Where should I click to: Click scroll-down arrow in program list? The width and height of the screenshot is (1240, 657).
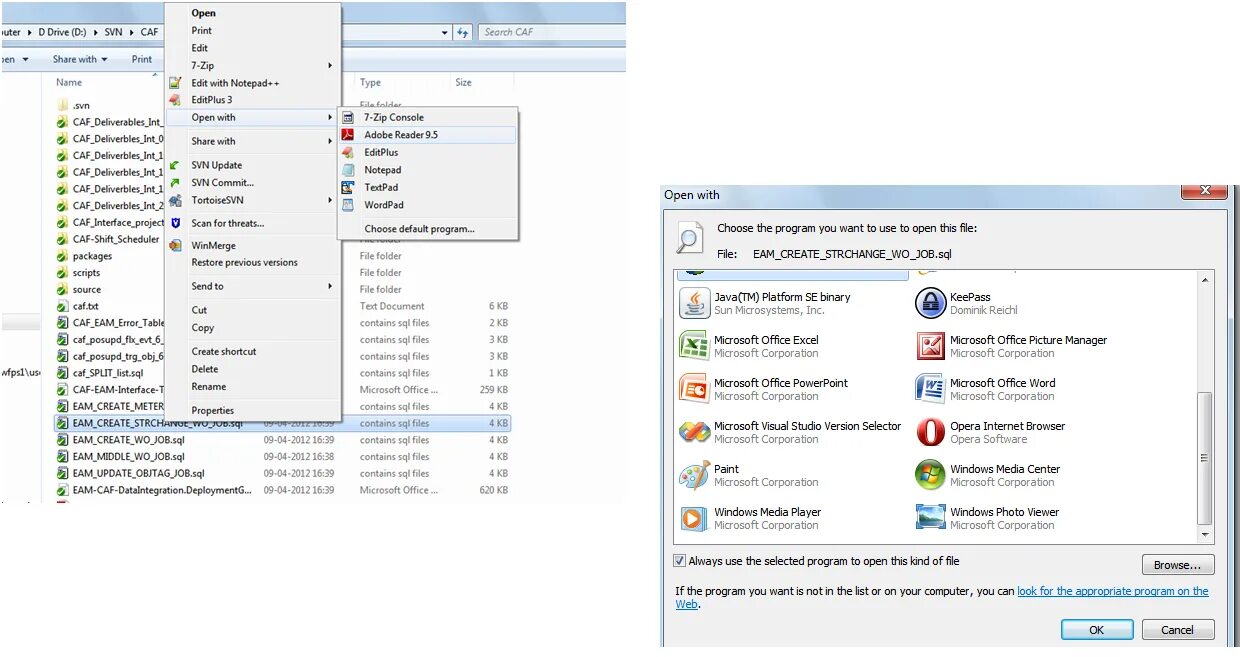tap(1205, 535)
